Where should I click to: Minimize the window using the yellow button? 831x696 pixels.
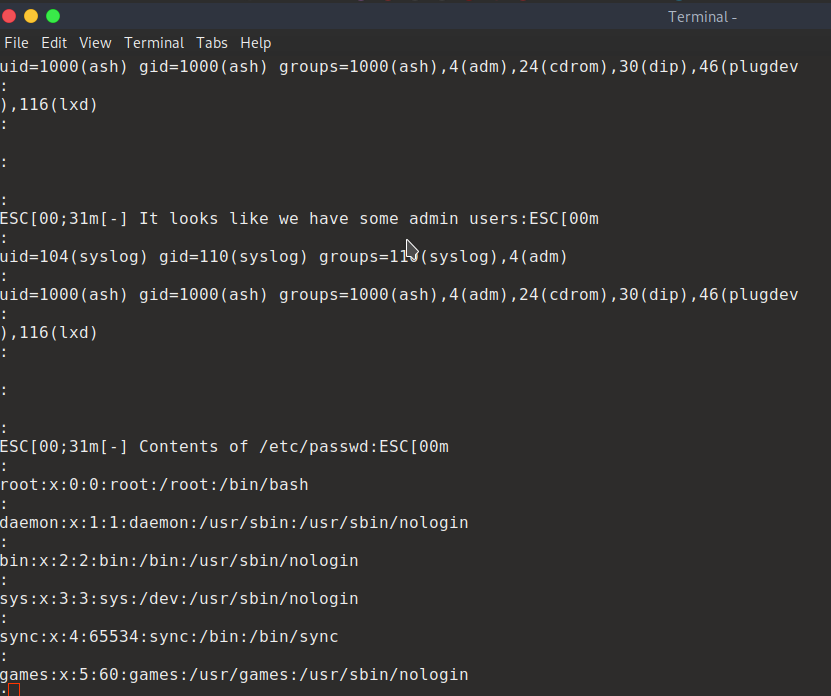click(31, 16)
